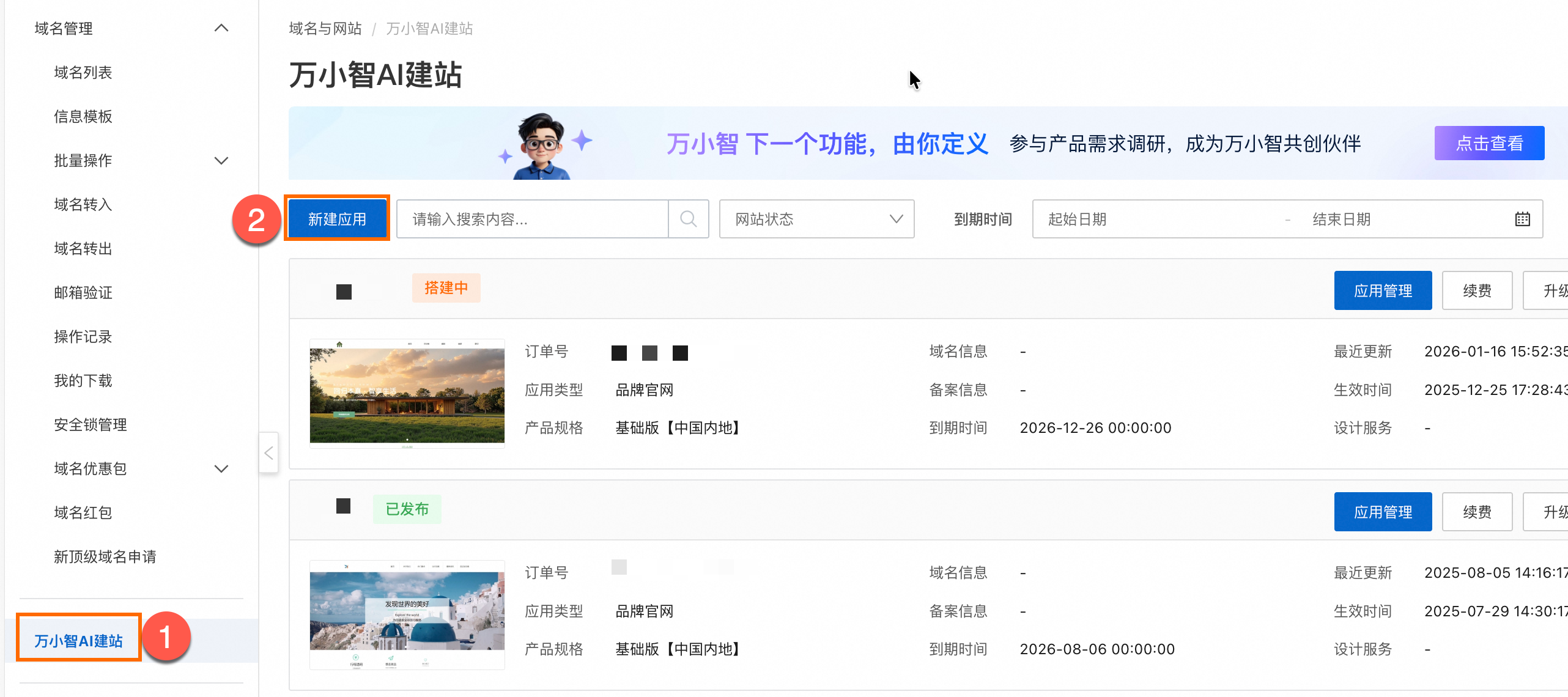
Task: Open the 网站状态 dropdown
Action: [x=816, y=219]
